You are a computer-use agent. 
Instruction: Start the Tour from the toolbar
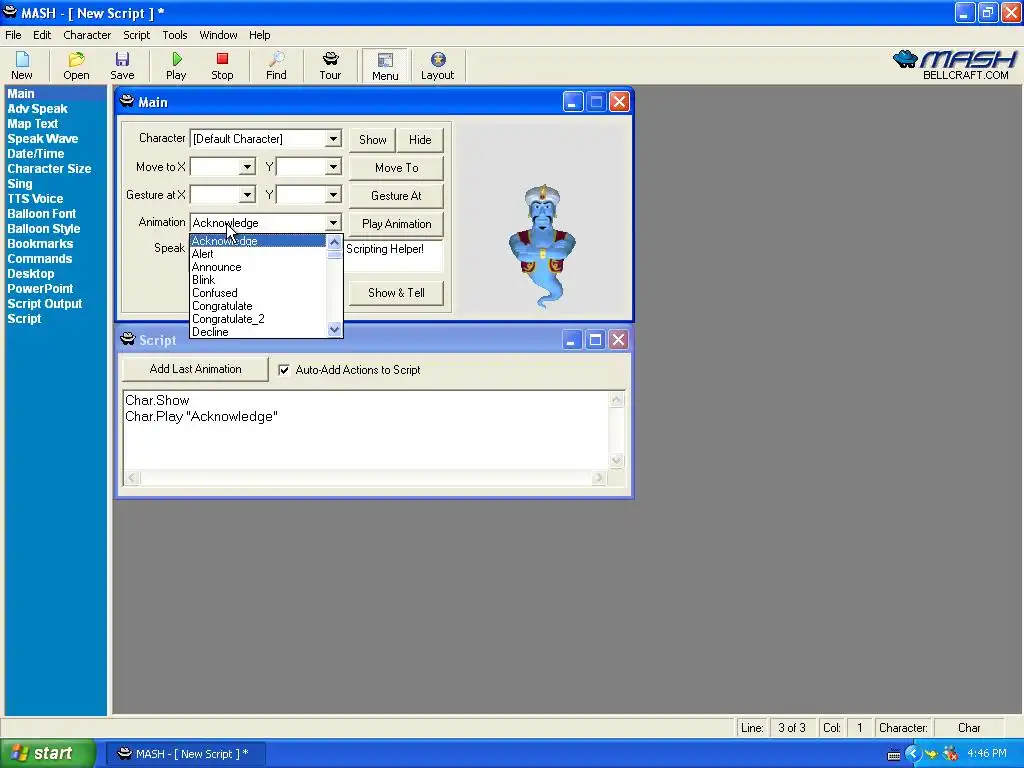click(x=330, y=66)
